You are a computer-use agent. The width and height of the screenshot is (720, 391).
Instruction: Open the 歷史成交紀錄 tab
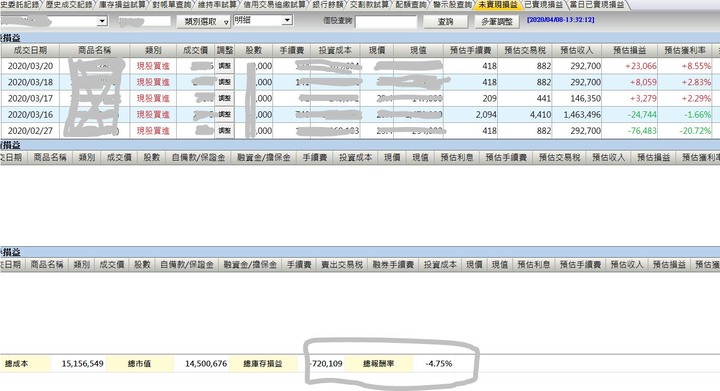point(69,5)
